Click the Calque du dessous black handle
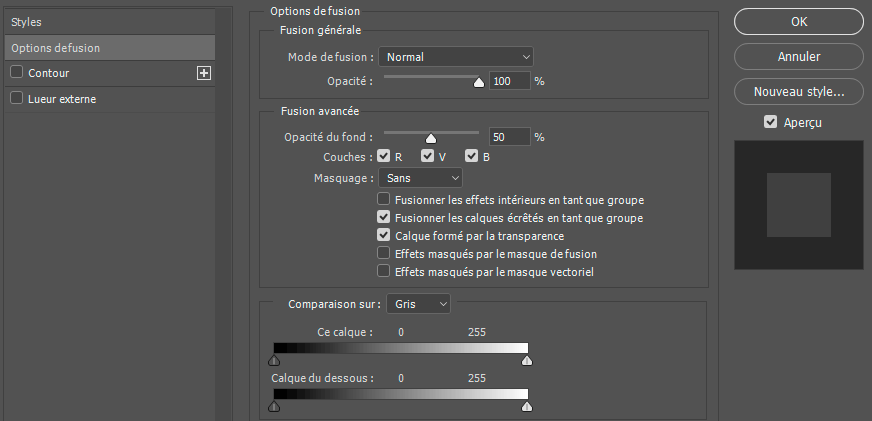Screen dimensions: 872x421 pyautogui.click(x=274, y=407)
